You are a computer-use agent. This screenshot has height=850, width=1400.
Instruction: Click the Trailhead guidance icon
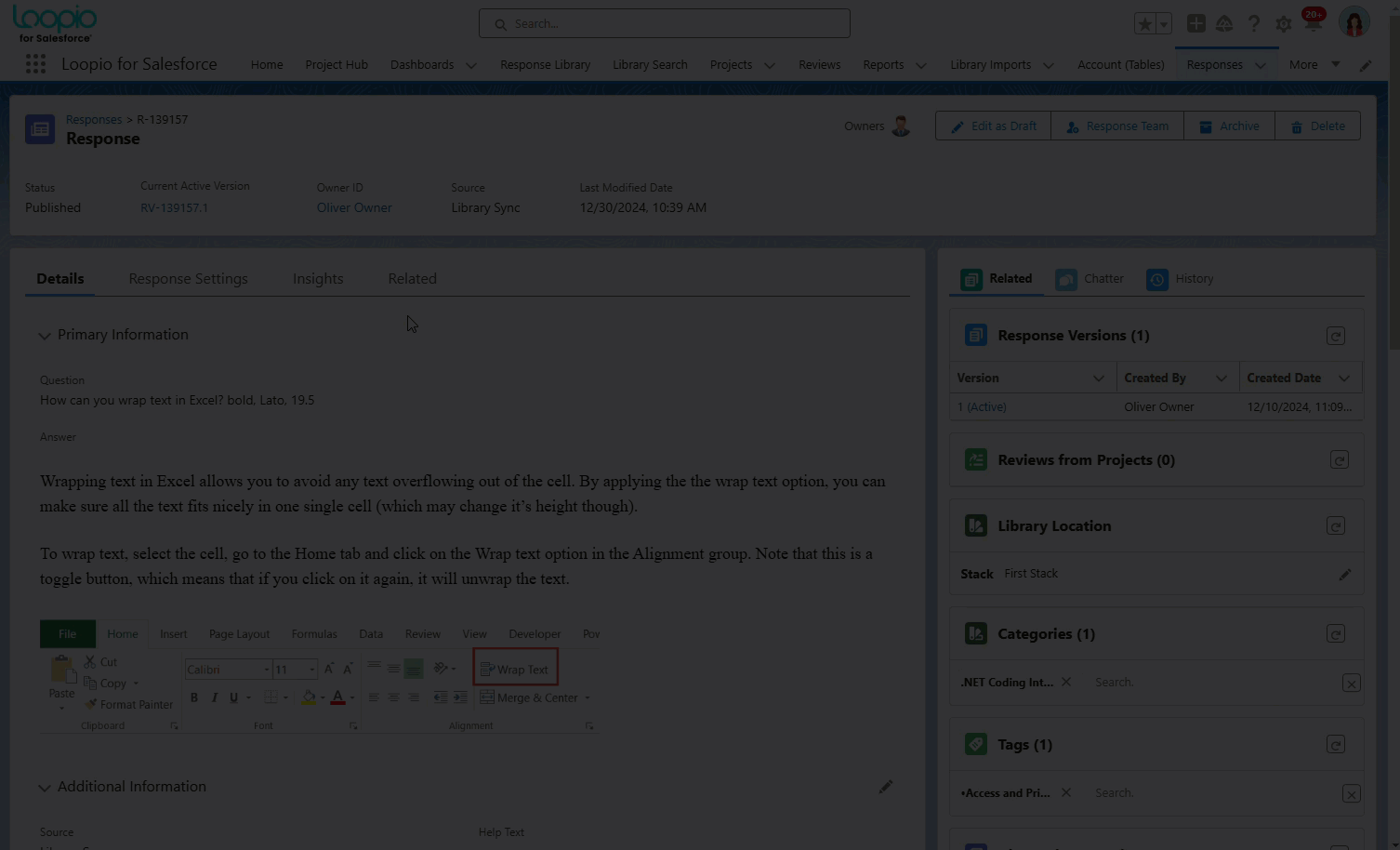pyautogui.click(x=1224, y=23)
